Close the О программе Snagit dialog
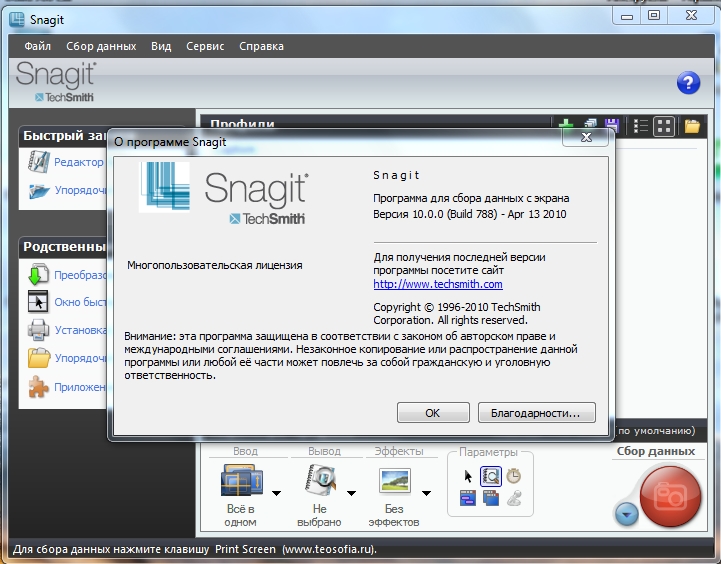 click(586, 137)
